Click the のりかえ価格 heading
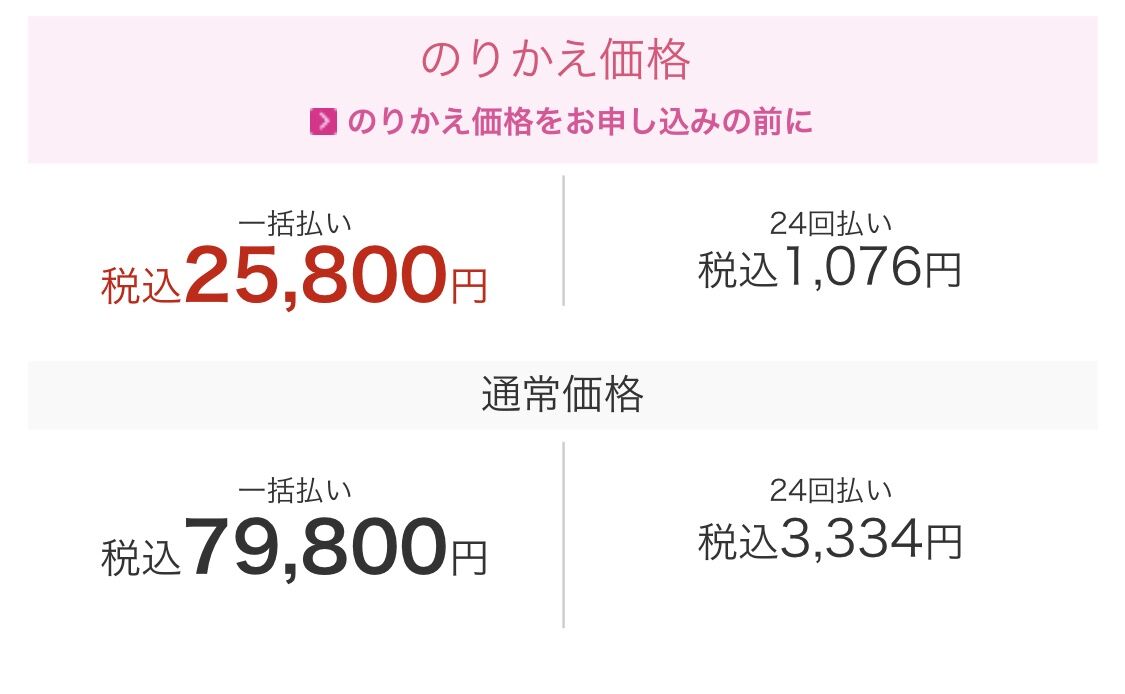 click(x=555, y=60)
